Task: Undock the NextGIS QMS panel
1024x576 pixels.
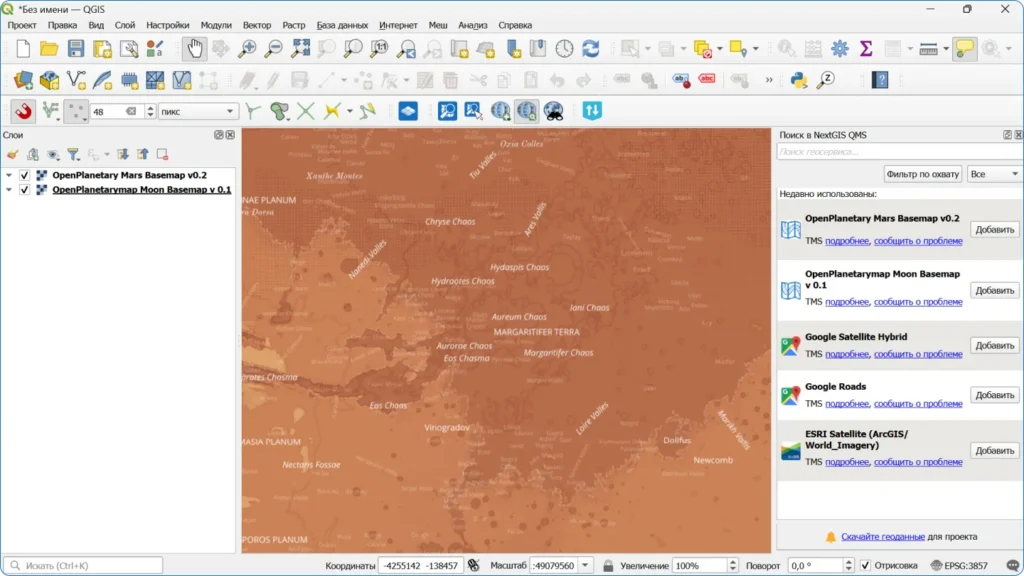Action: [x=1008, y=135]
